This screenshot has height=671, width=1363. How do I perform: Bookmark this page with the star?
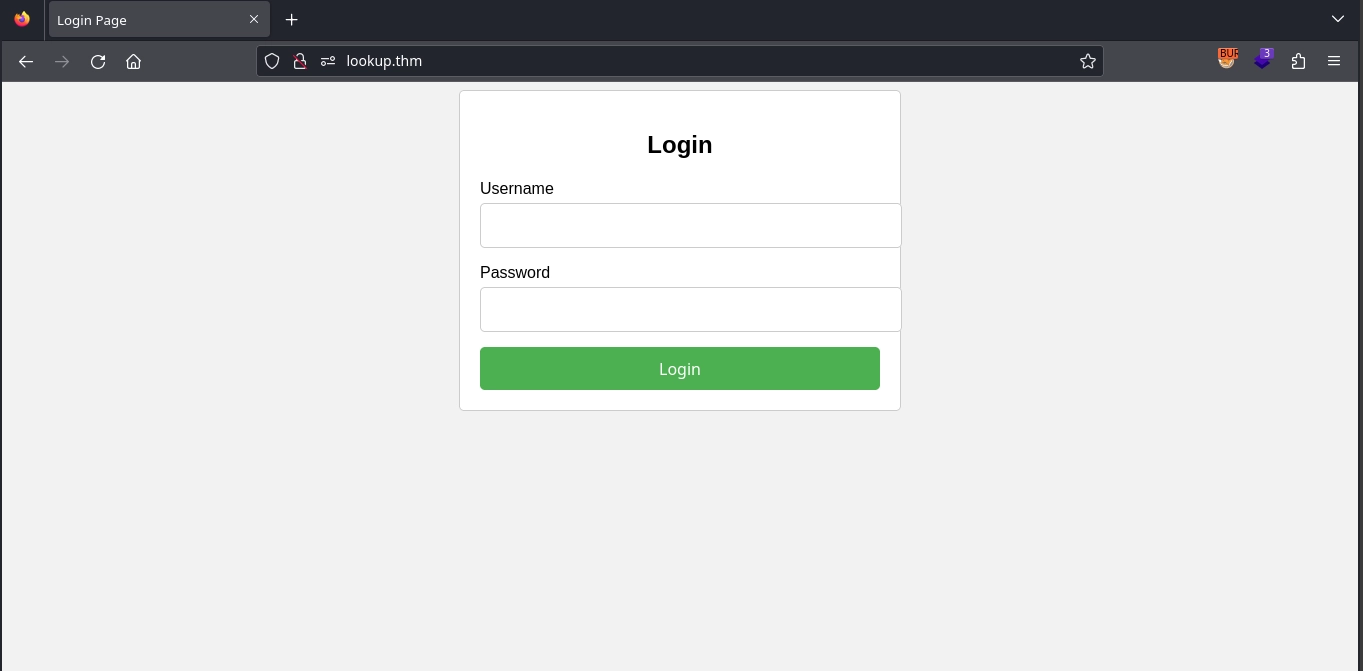[x=1088, y=61]
